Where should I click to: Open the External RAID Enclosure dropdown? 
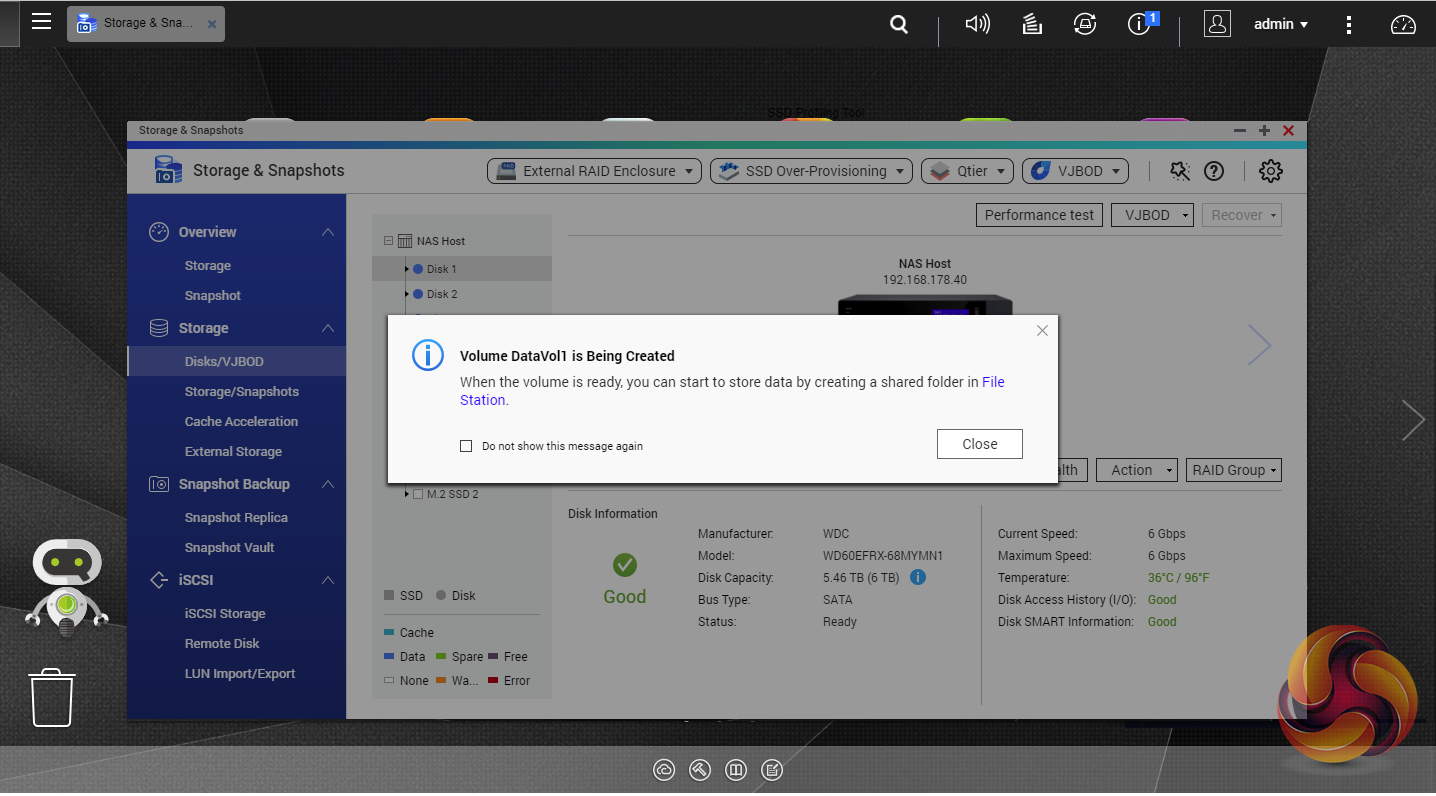click(x=594, y=171)
